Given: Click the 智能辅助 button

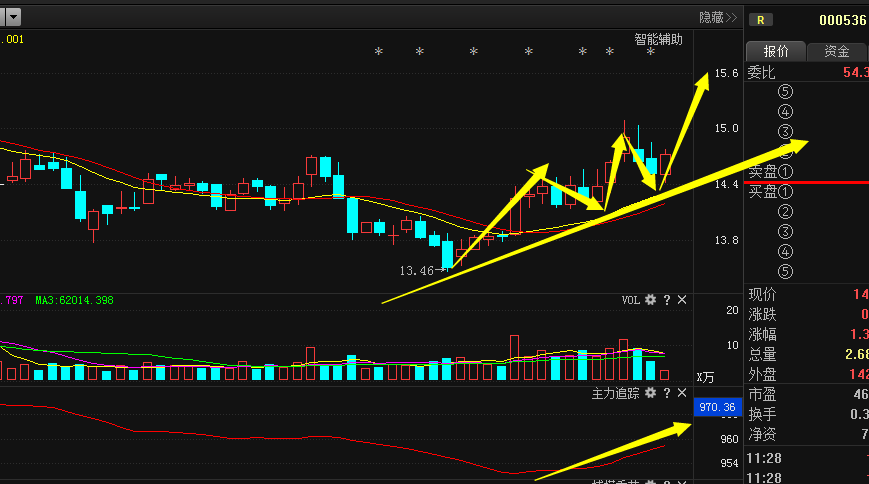Looking at the screenshot, I should pos(658,39).
